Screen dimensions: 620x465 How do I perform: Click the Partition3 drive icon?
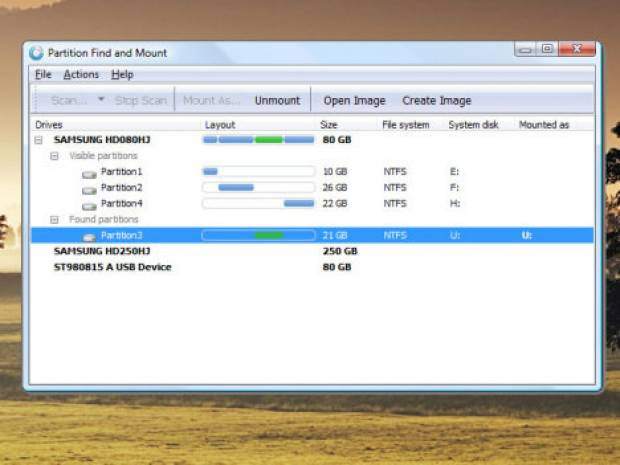[x=89, y=237]
